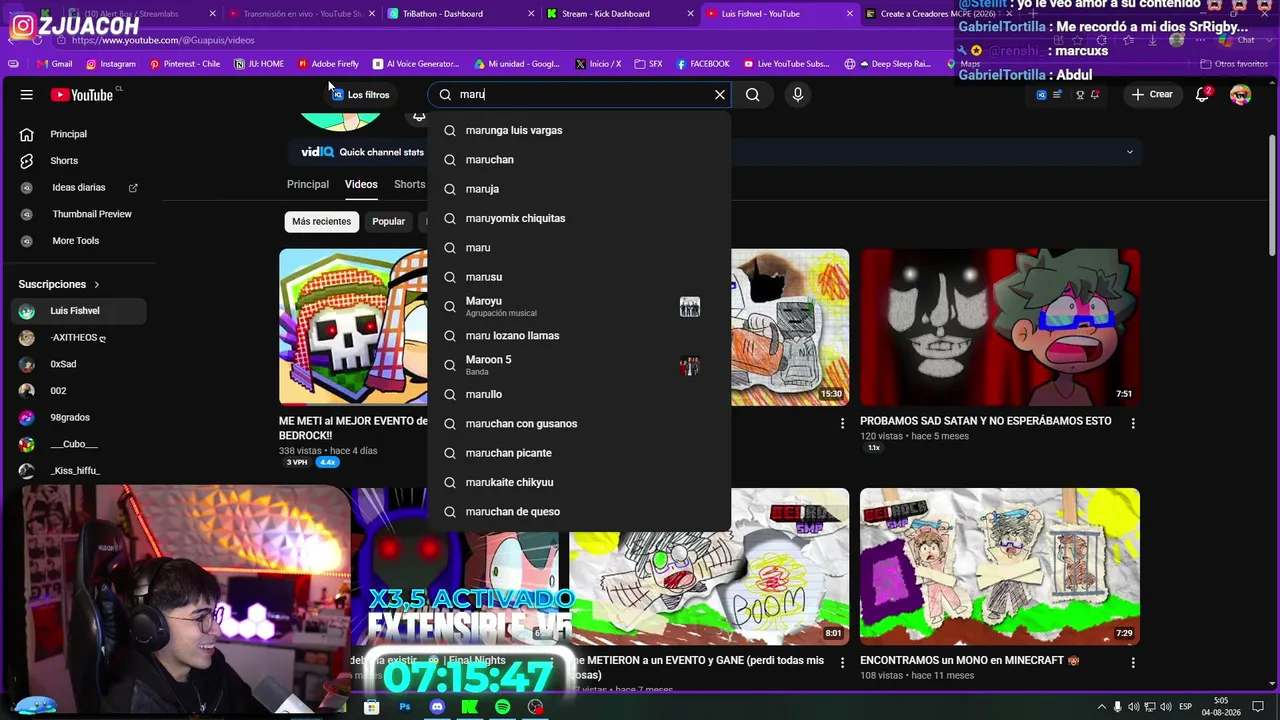The width and height of the screenshot is (1280, 720).
Task: Open the MEJOR EVENTO de BEDROCK video thumbnail
Action: (353, 327)
